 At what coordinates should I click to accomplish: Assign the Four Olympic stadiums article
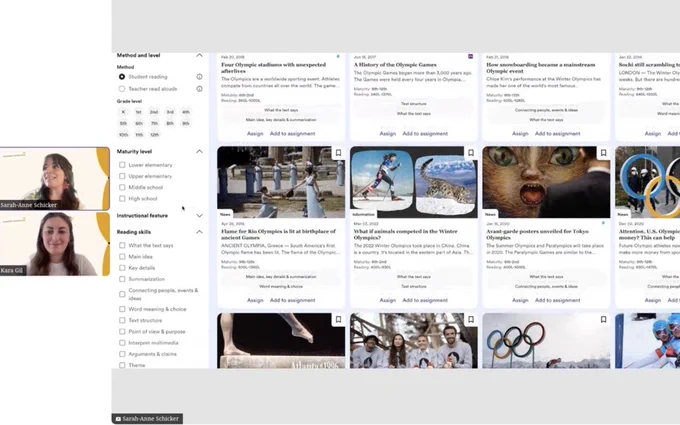(255, 134)
